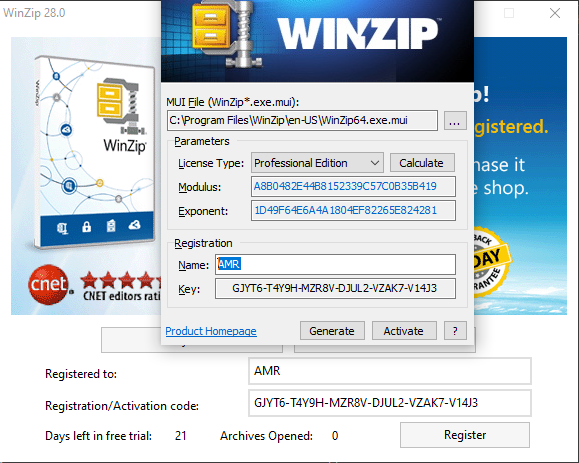Image resolution: width=579 pixels, height=463 pixels.
Task: Open the Product Homepage link
Action: (x=211, y=331)
